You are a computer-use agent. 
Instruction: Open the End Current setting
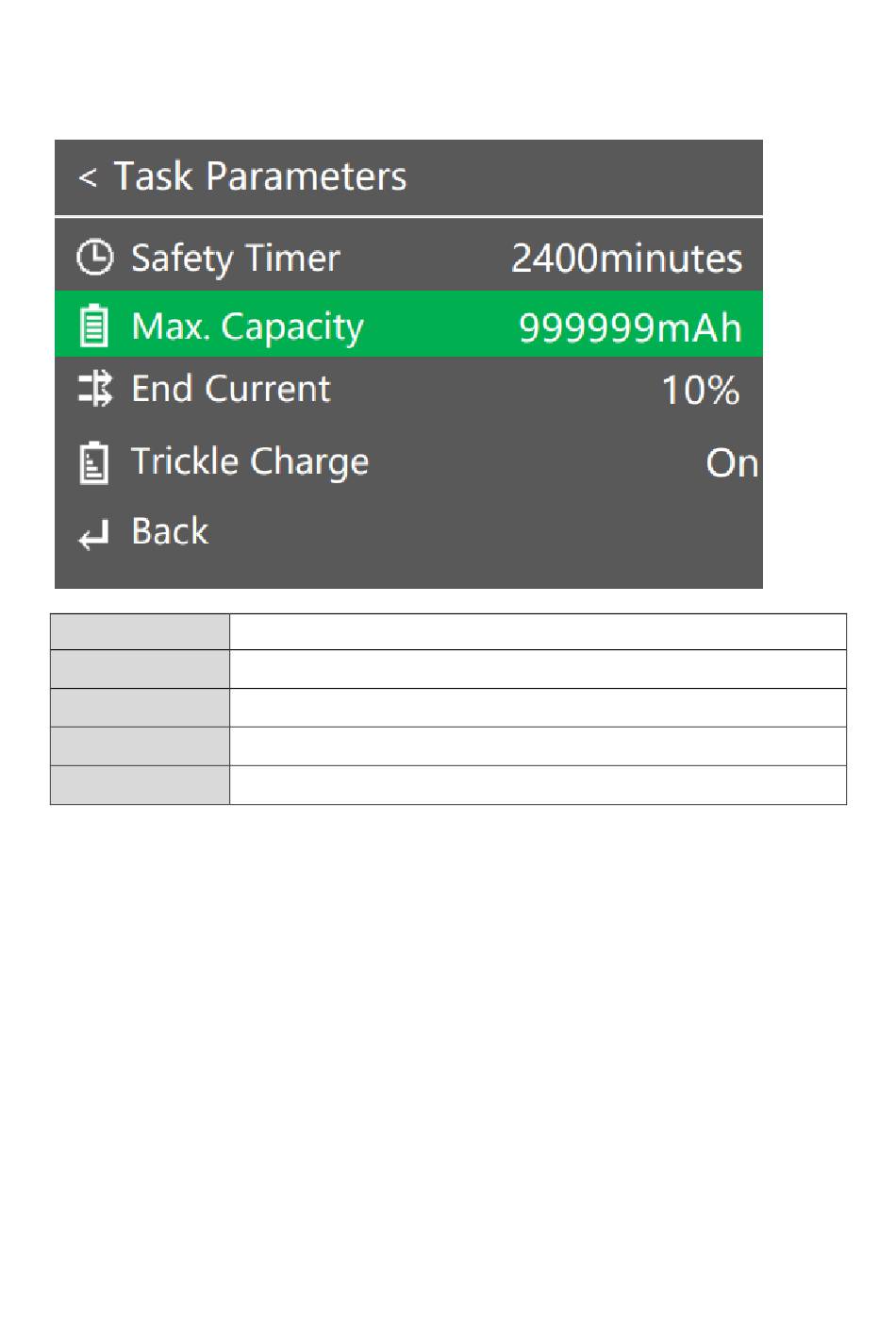(x=408, y=389)
